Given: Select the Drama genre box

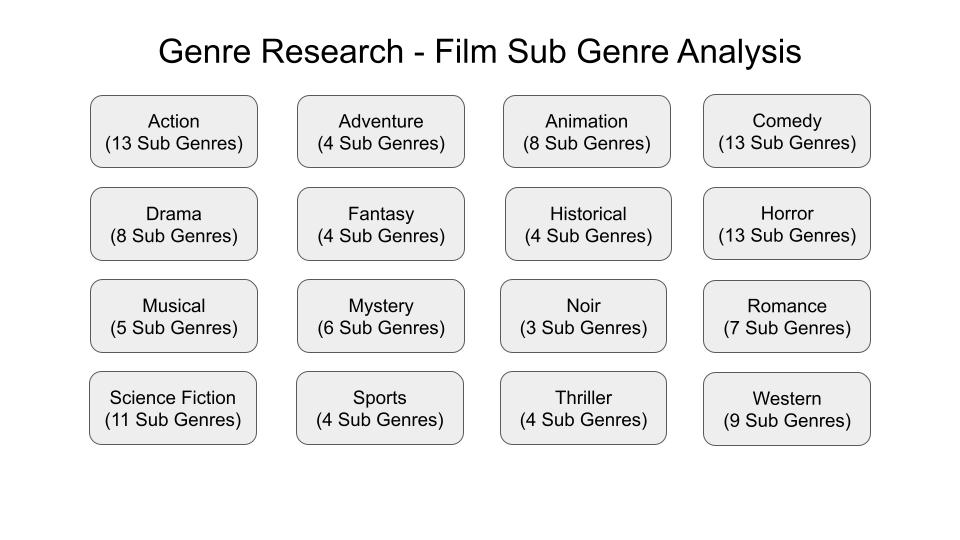Looking at the screenshot, I should coord(174,224).
